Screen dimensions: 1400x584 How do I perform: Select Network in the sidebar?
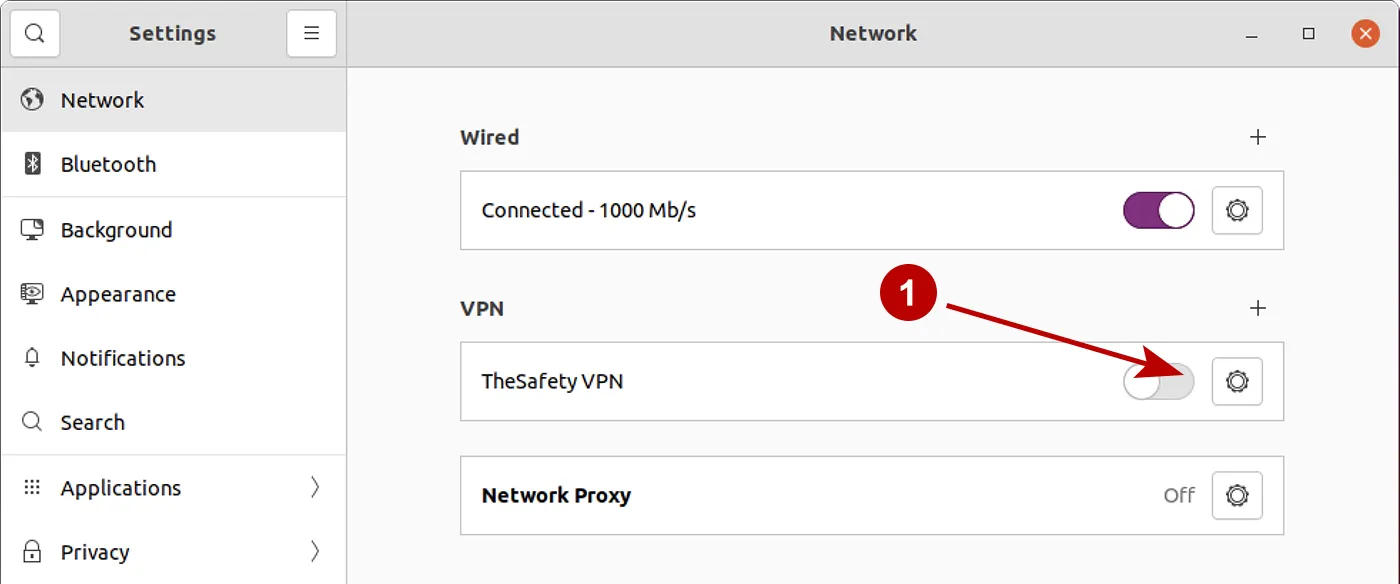(103, 100)
